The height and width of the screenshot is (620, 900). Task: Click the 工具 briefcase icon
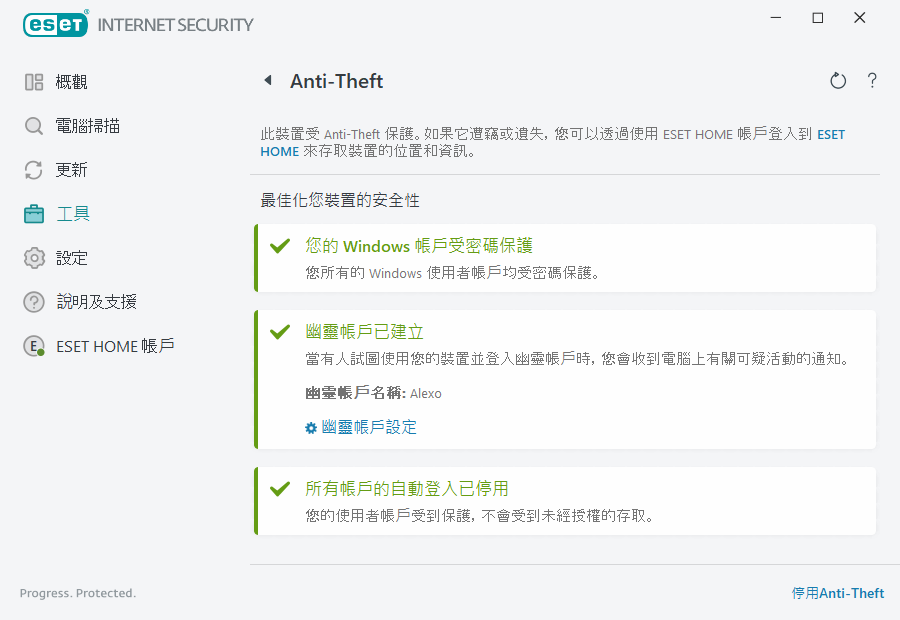(x=34, y=214)
